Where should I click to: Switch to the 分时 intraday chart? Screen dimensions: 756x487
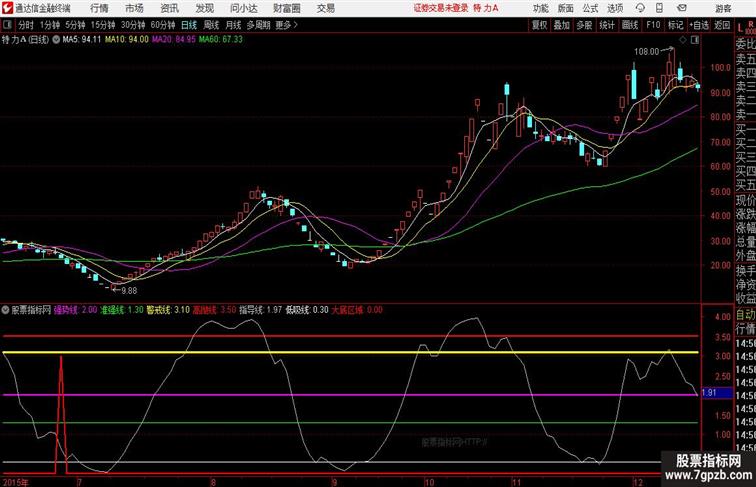(26, 25)
